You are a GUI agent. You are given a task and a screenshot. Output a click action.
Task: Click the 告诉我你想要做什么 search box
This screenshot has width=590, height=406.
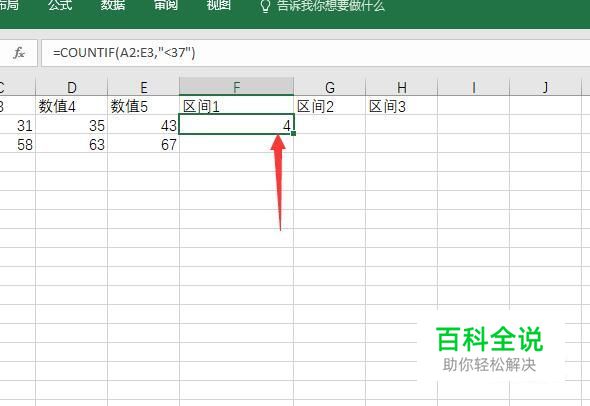click(x=331, y=6)
